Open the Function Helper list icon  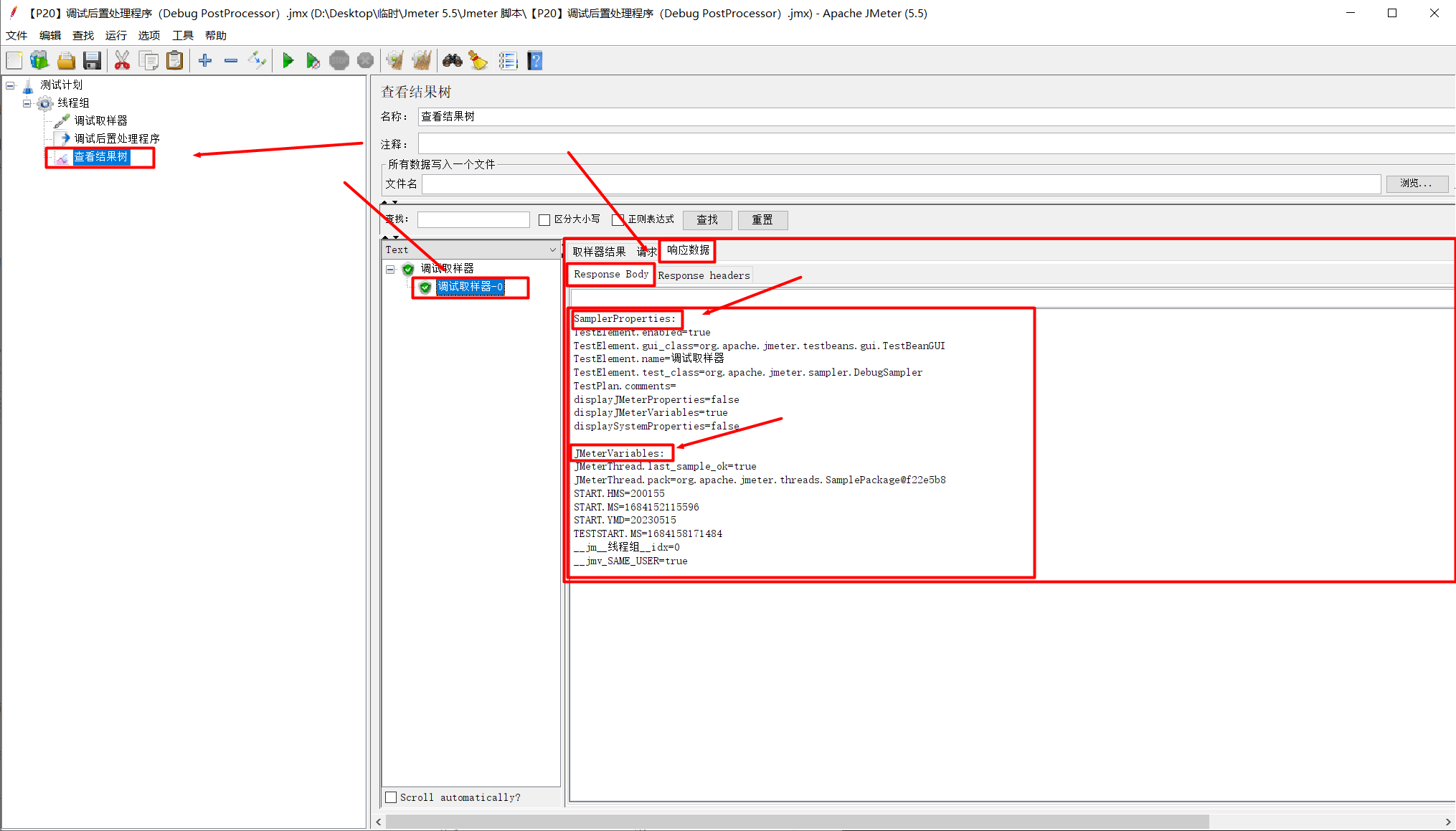[509, 61]
